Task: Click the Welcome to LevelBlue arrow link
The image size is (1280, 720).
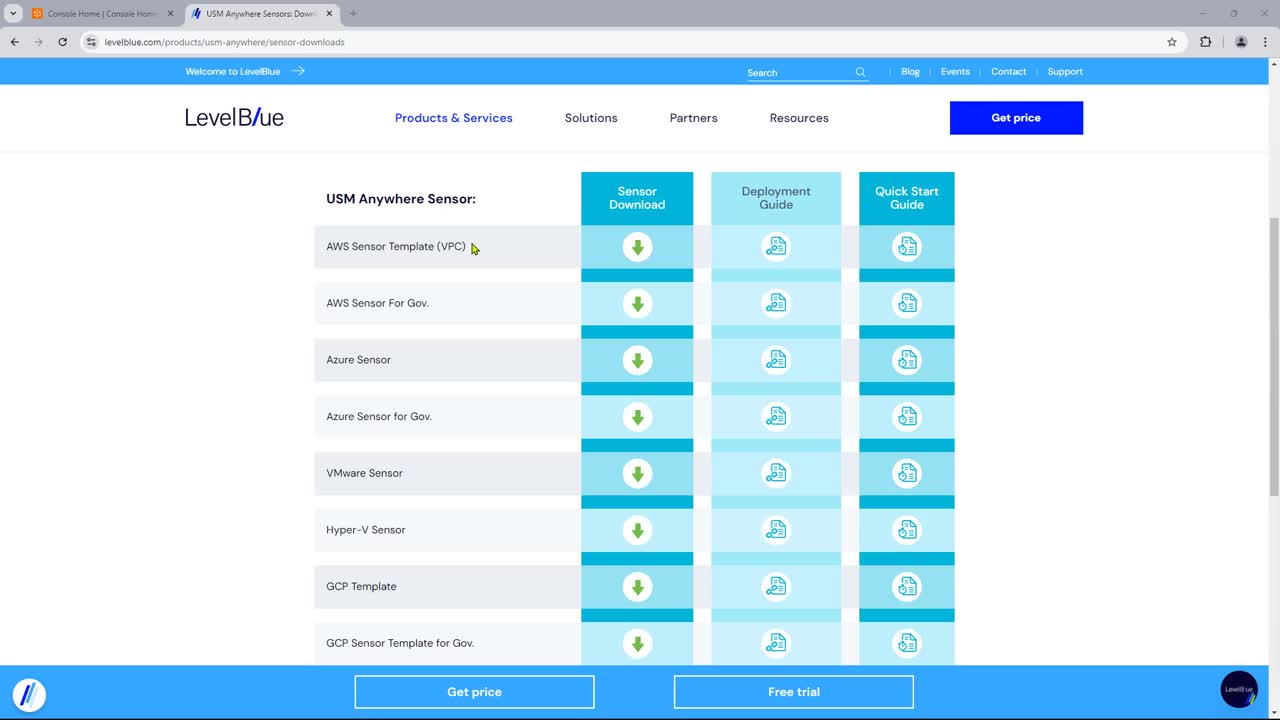Action: (x=245, y=71)
